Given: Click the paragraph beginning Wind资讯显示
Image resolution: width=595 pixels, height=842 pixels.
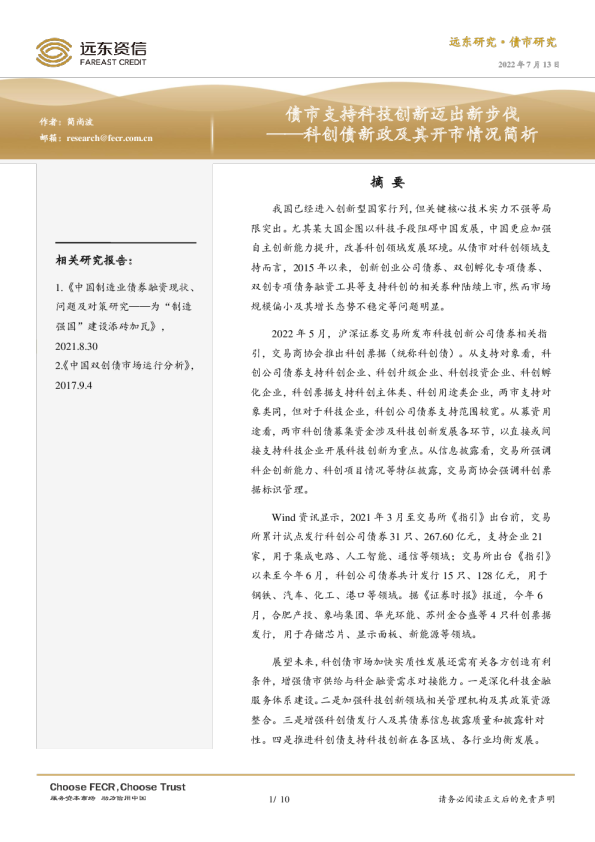Looking at the screenshot, I should [401, 576].
